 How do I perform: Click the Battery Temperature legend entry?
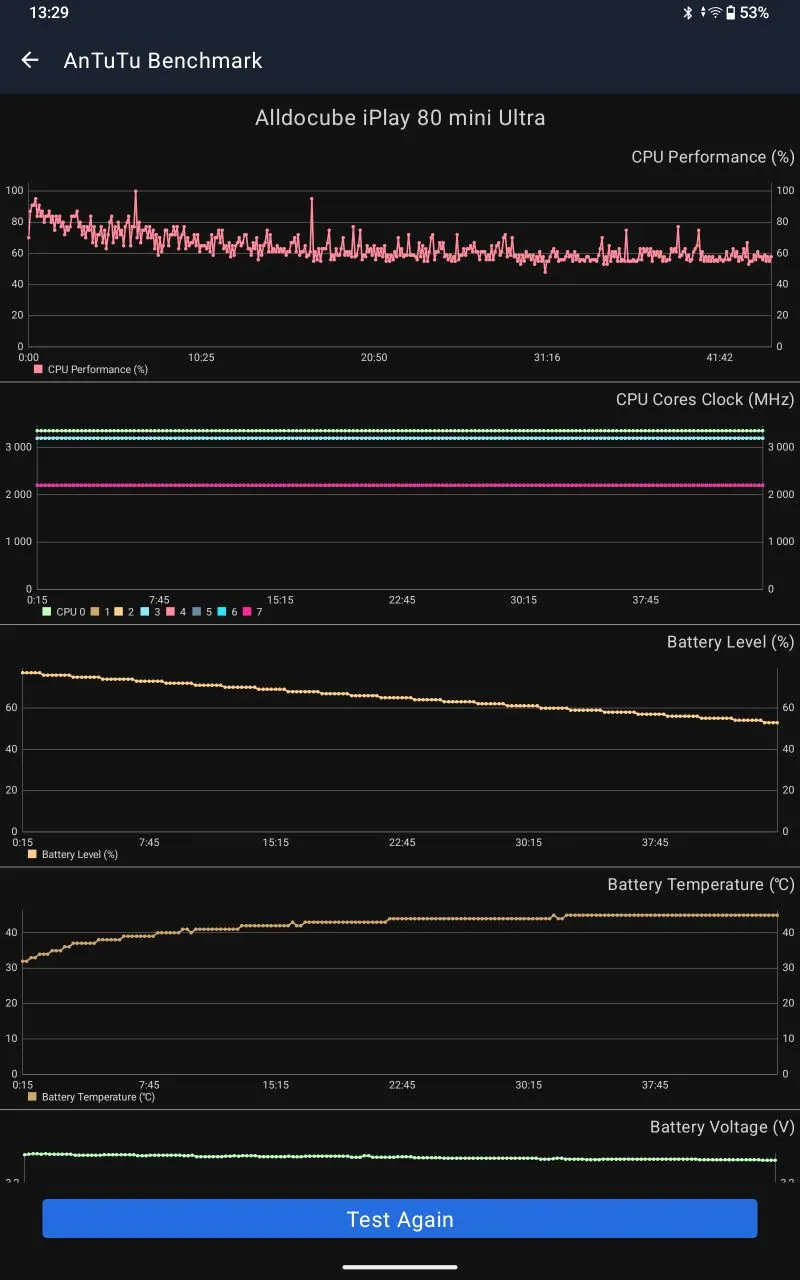91,1097
